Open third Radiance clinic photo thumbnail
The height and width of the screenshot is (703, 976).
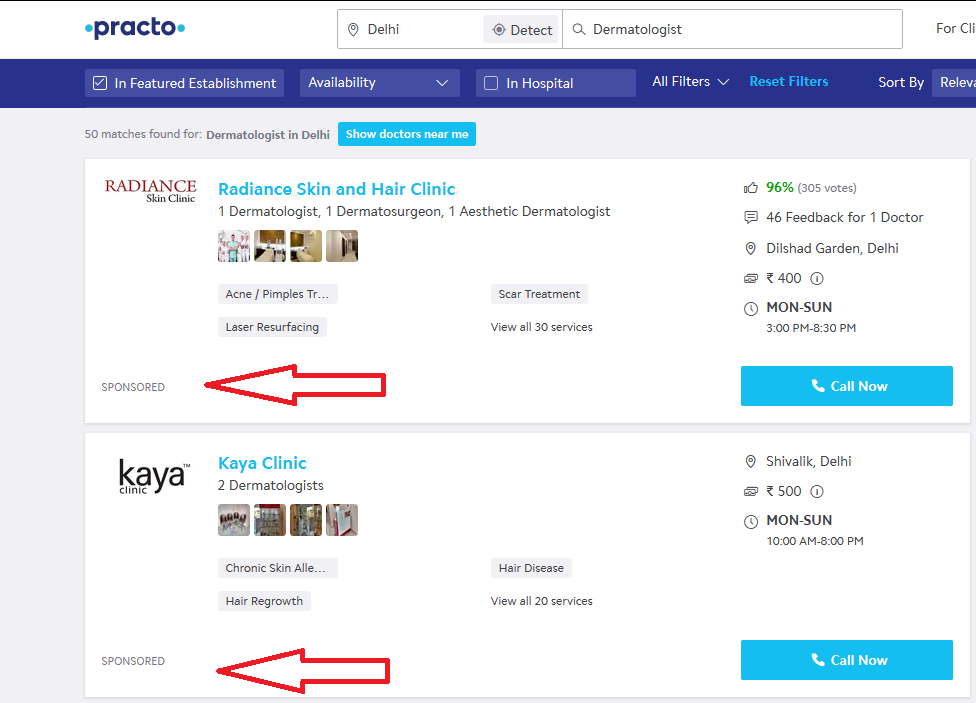pos(306,246)
